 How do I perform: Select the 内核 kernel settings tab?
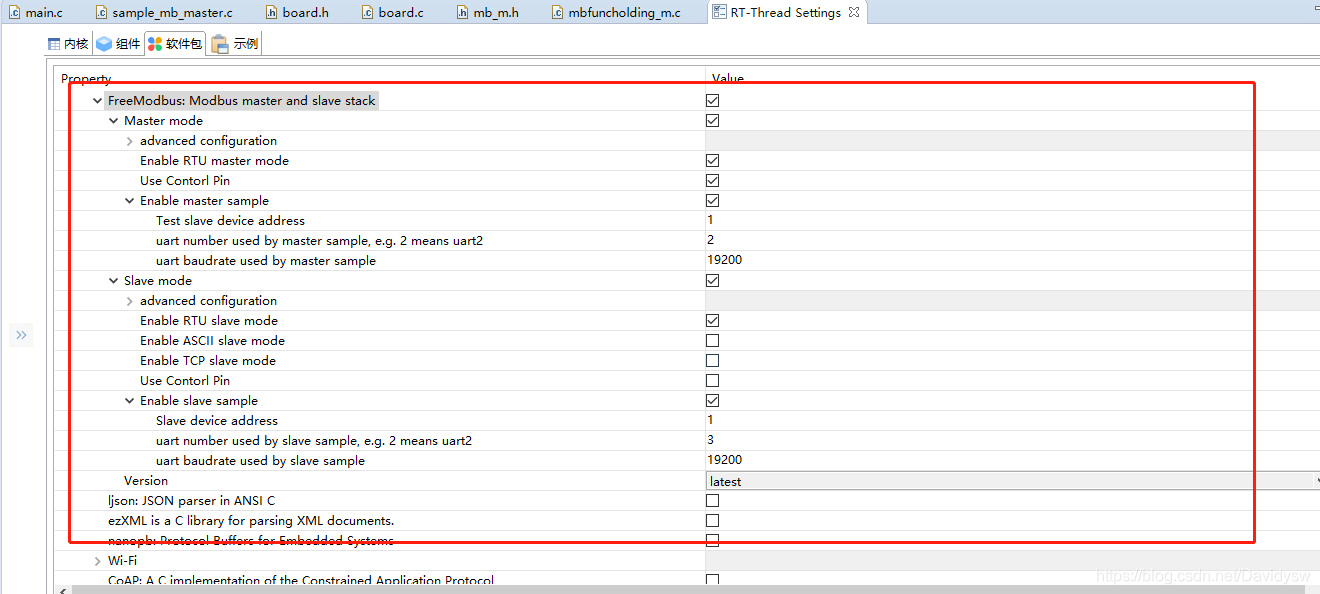click(68, 43)
